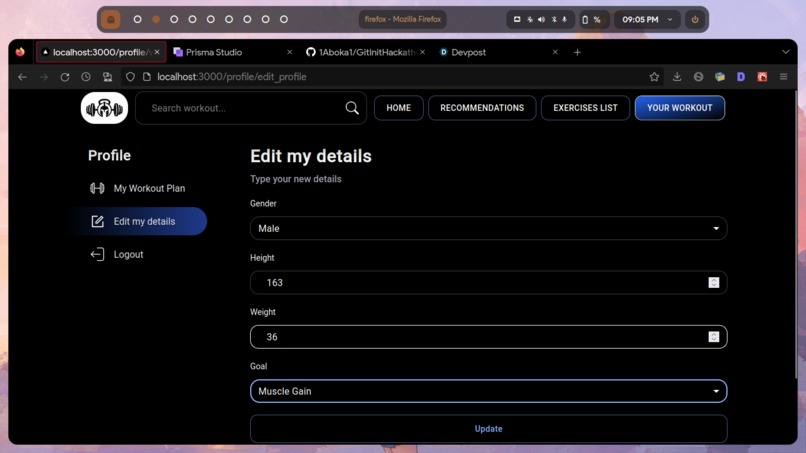Click the firefox window title in top panel
806x453 pixels.
[x=402, y=20]
